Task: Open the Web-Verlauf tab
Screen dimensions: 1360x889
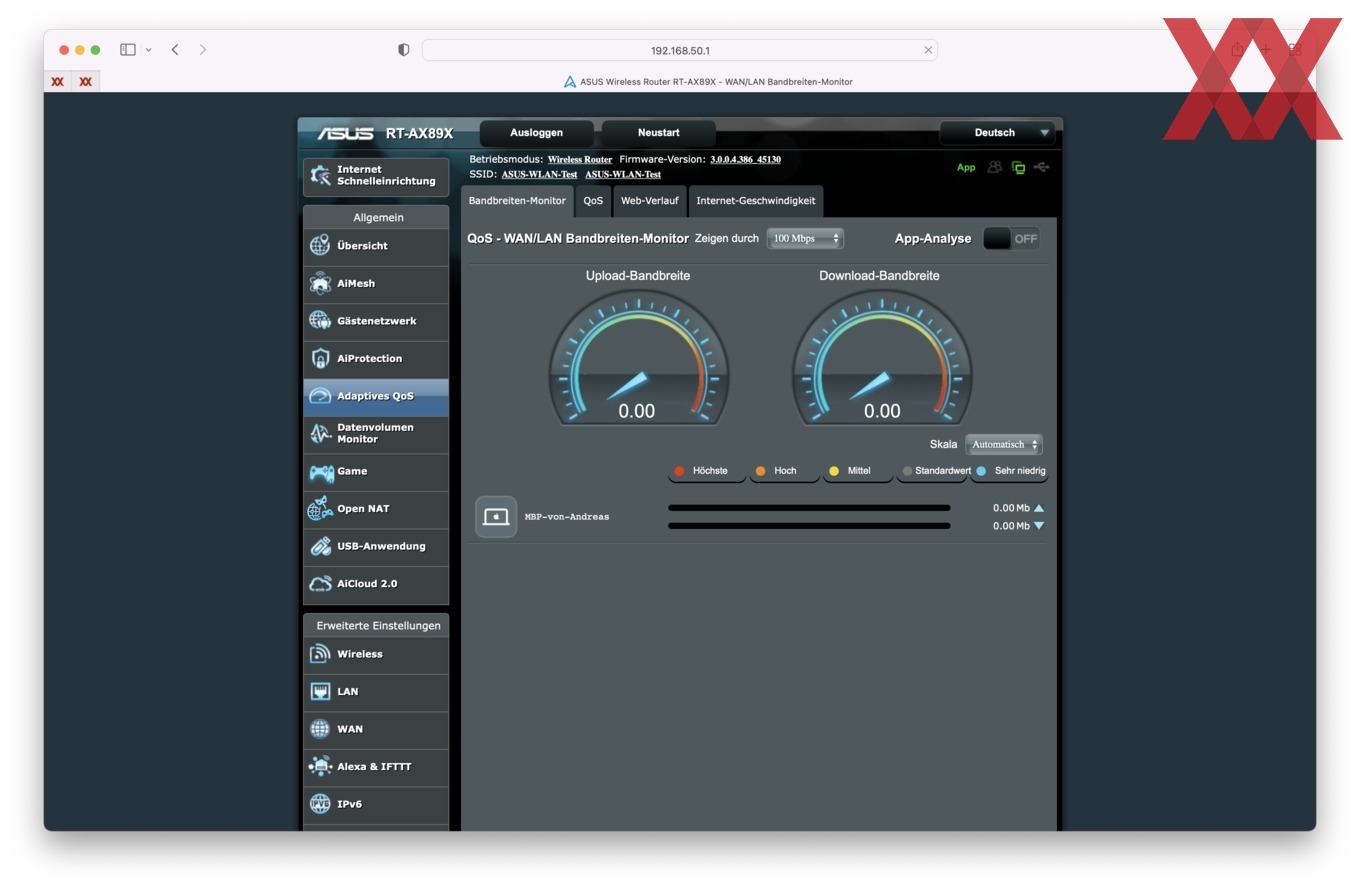Action: pyautogui.click(x=650, y=201)
